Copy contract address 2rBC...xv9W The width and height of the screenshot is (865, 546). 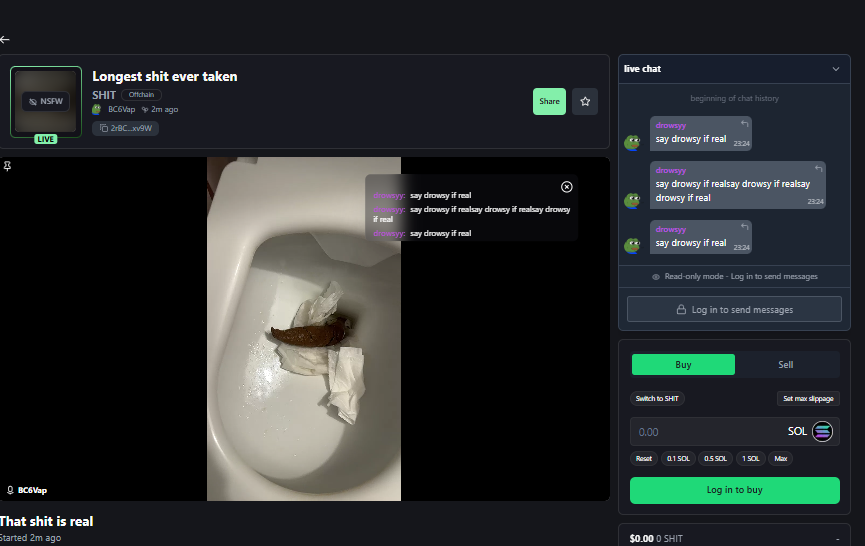125,128
